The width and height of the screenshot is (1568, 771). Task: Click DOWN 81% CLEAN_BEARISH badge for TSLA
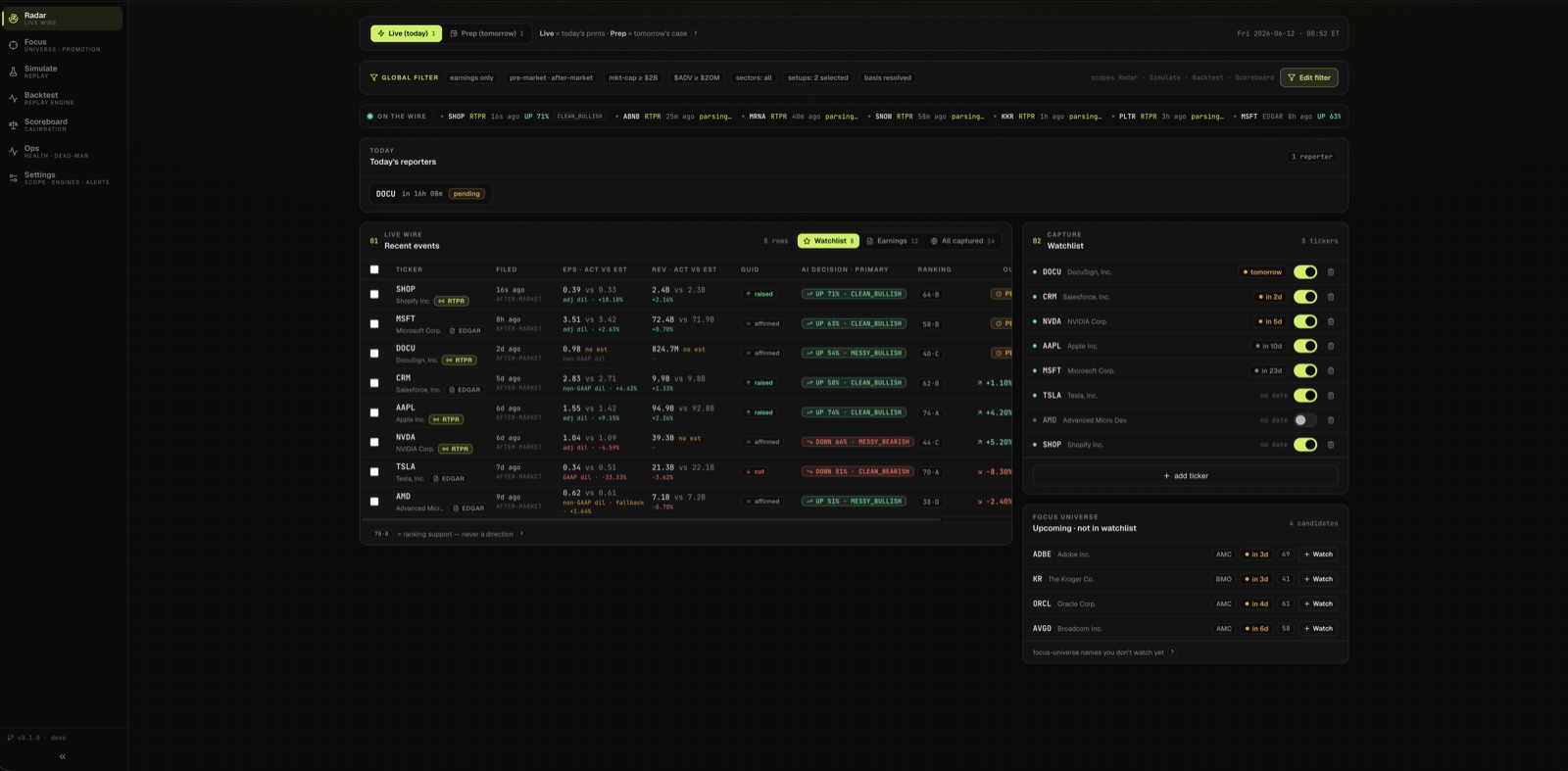tap(857, 471)
